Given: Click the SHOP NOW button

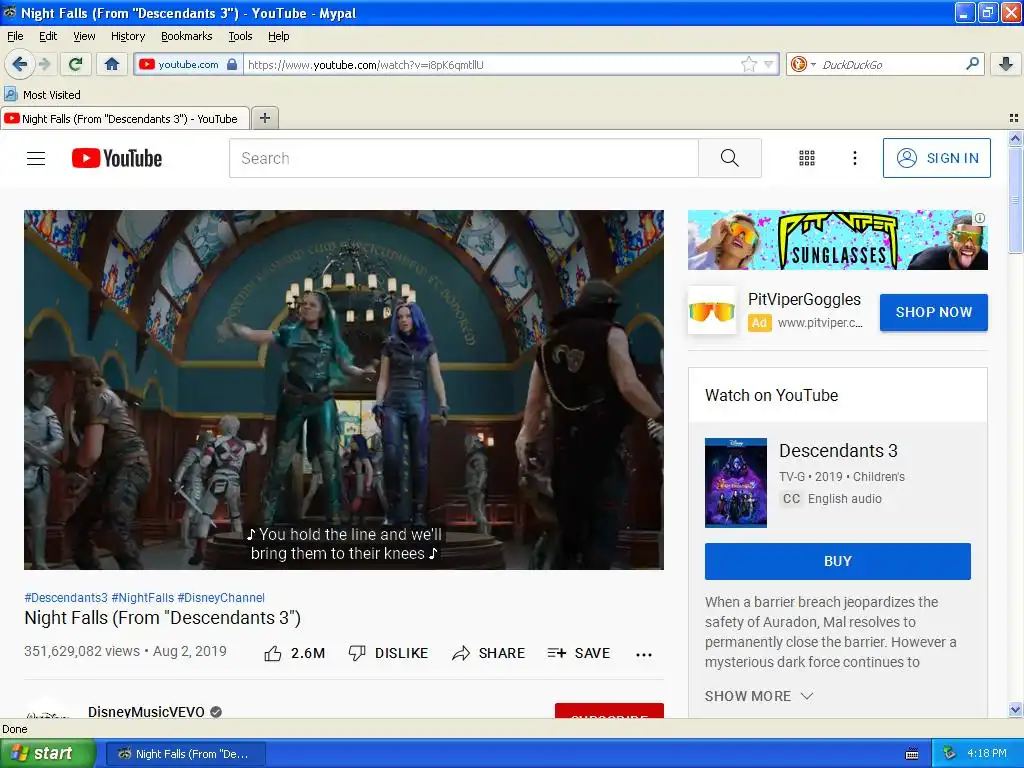Looking at the screenshot, I should pos(934,312).
